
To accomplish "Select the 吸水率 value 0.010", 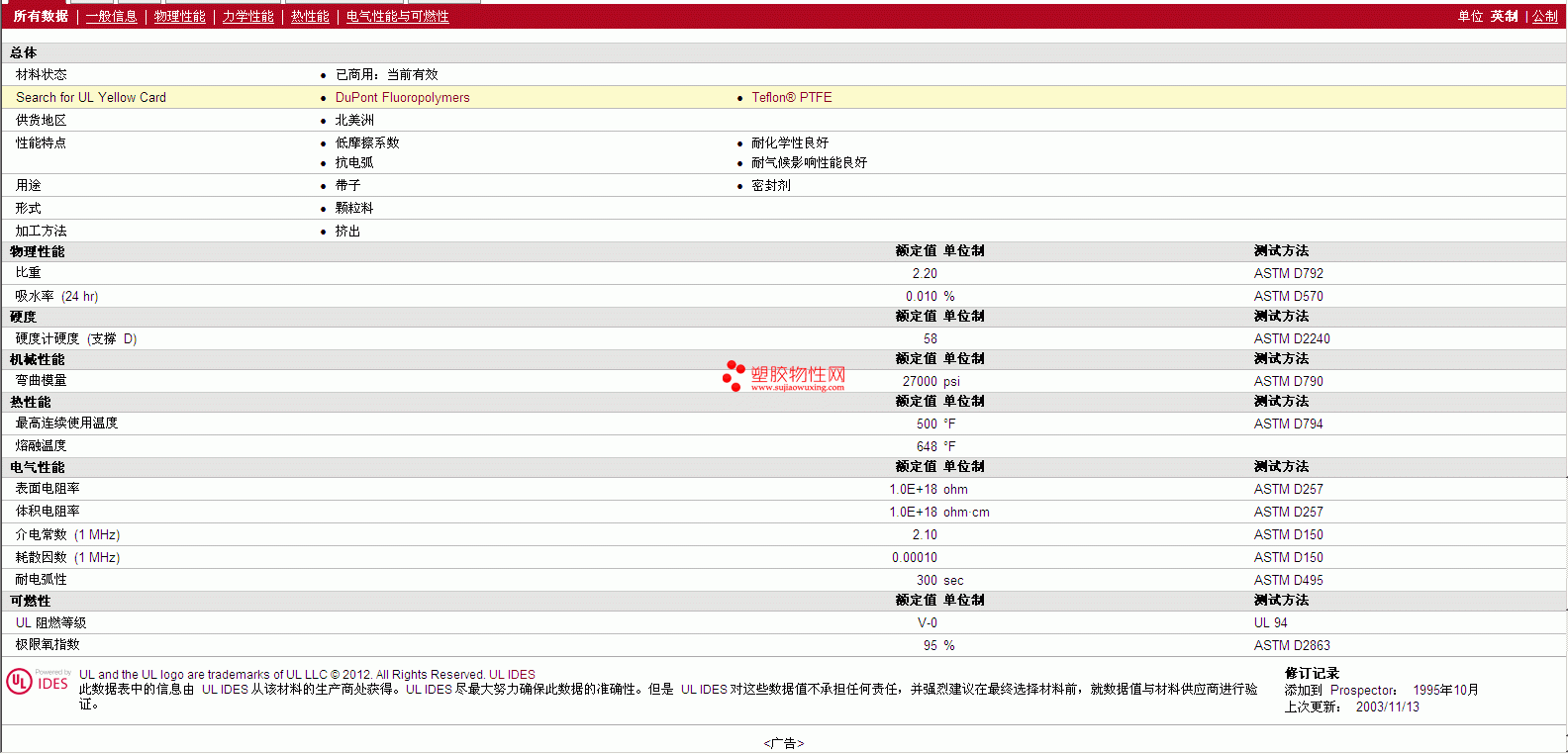I will (x=922, y=297).
